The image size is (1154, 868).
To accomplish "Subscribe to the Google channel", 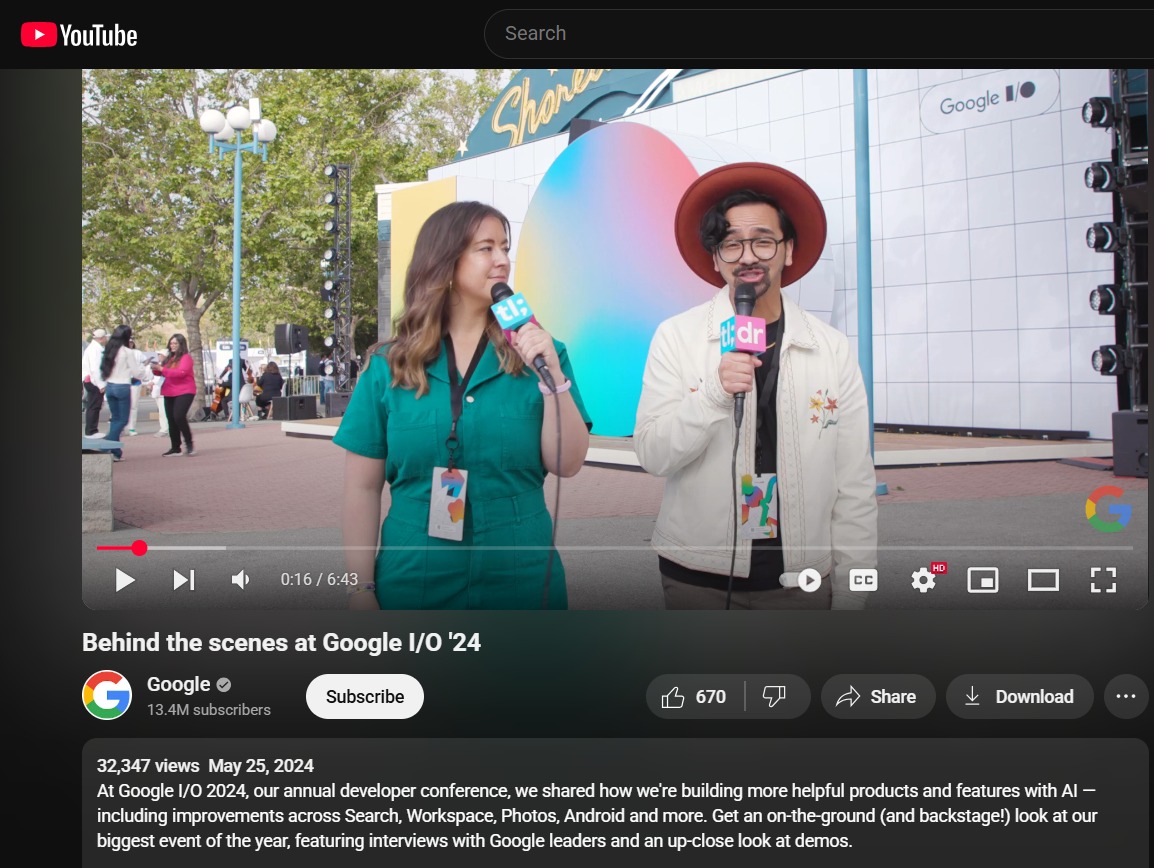I will [x=364, y=696].
